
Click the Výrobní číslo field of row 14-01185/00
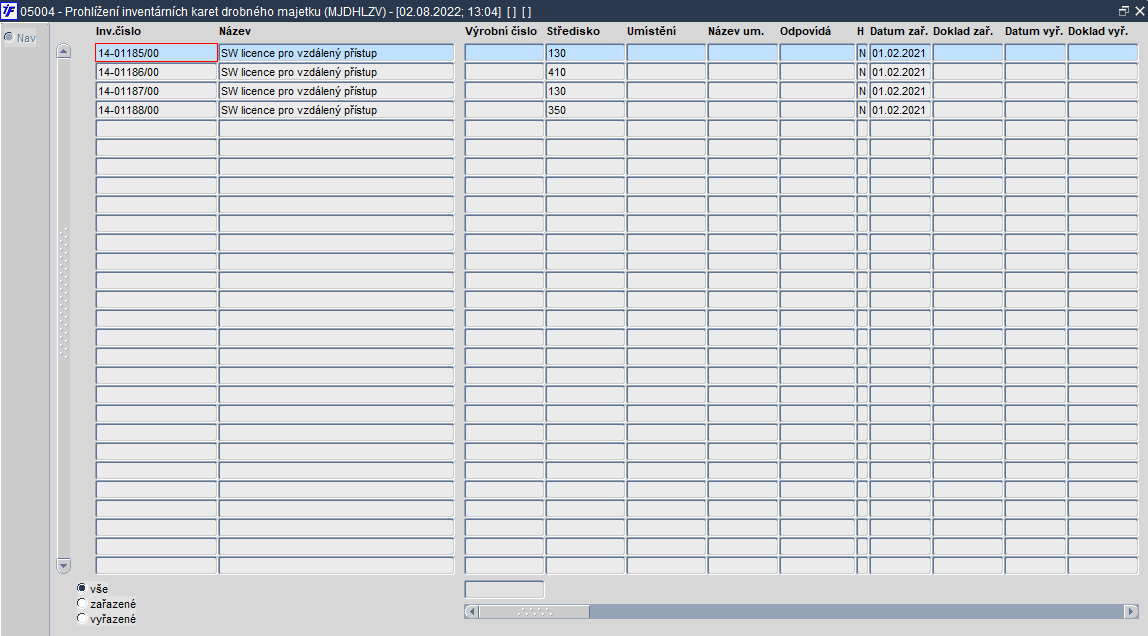coord(504,53)
